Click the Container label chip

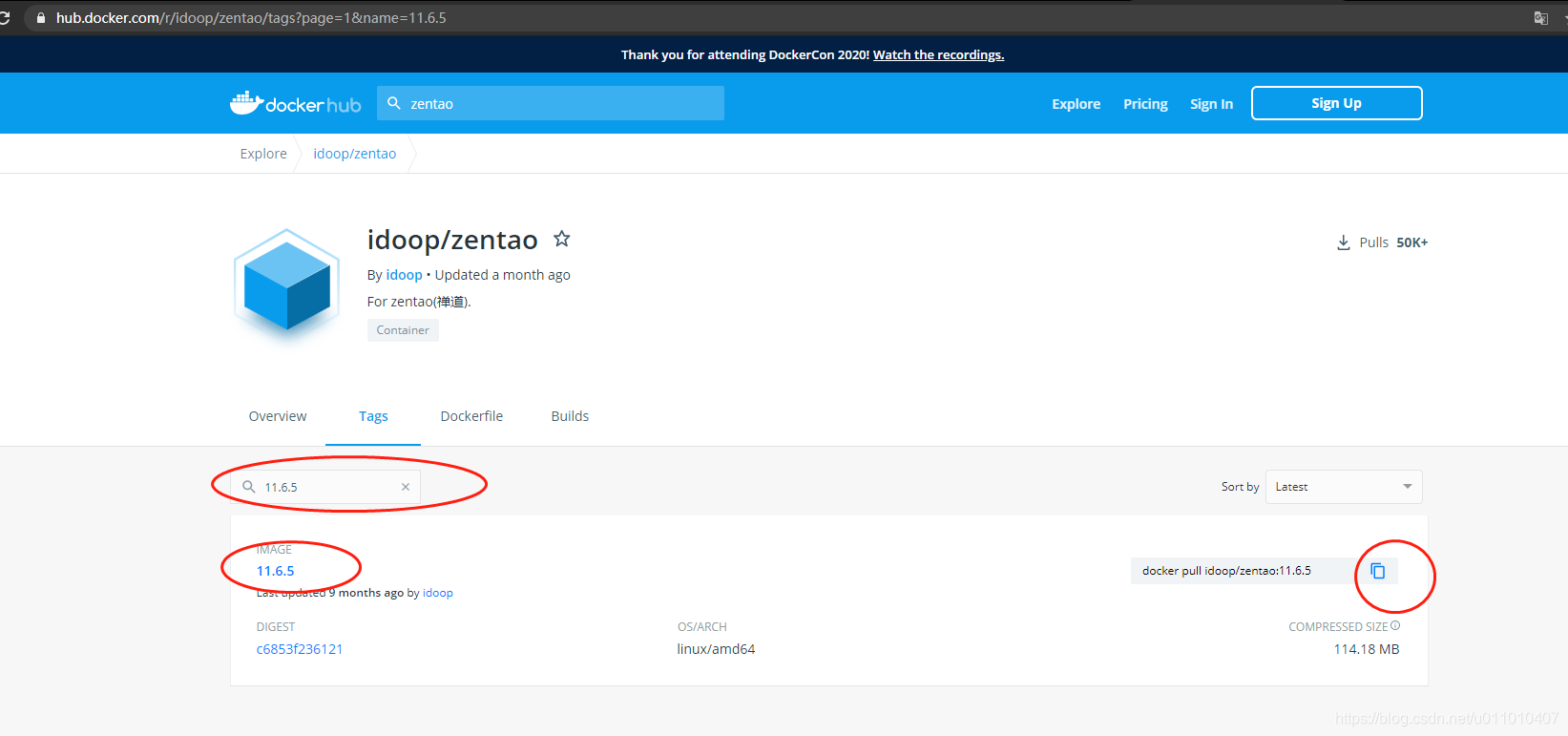403,330
